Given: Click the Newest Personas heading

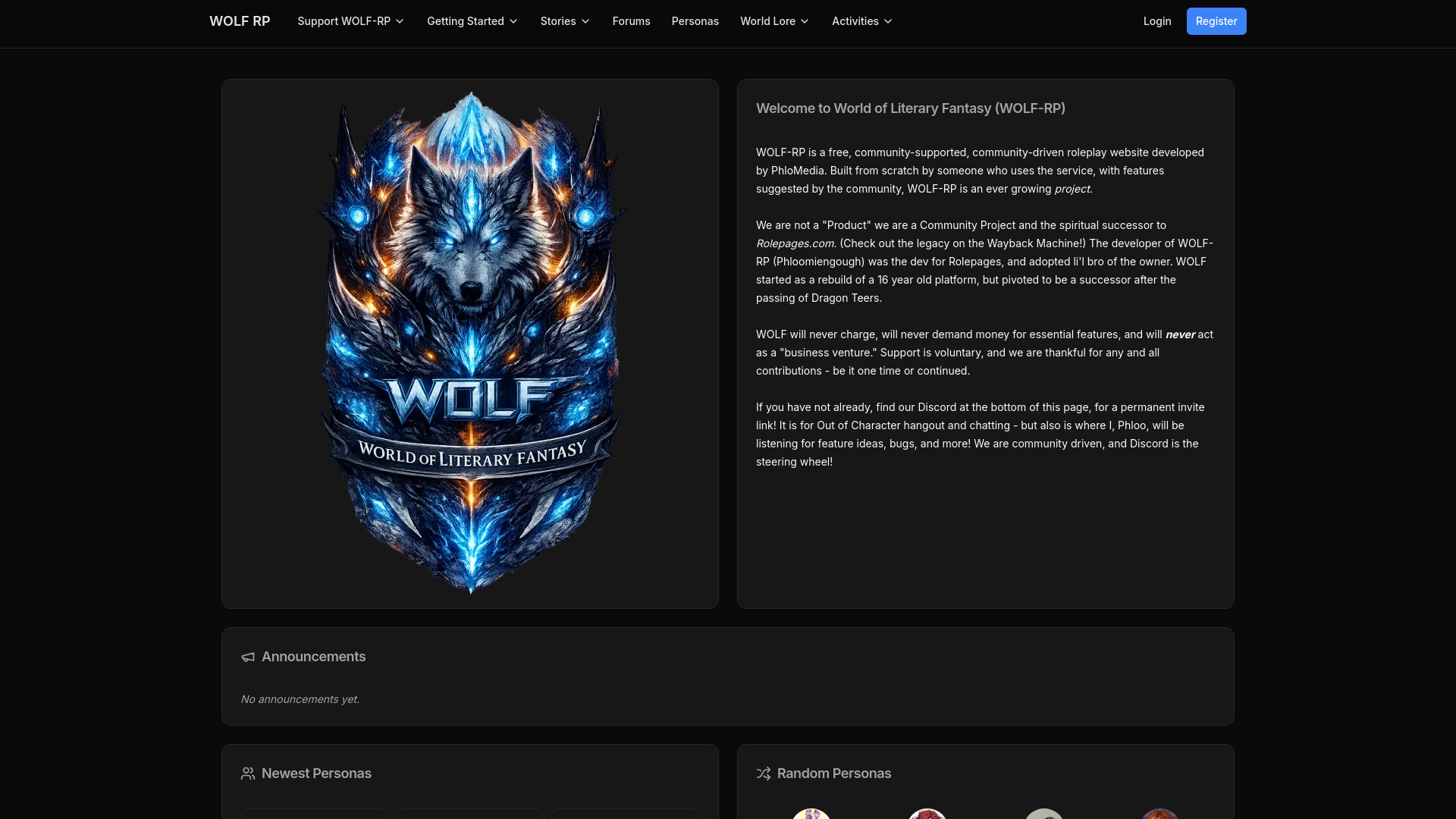Looking at the screenshot, I should 316,773.
